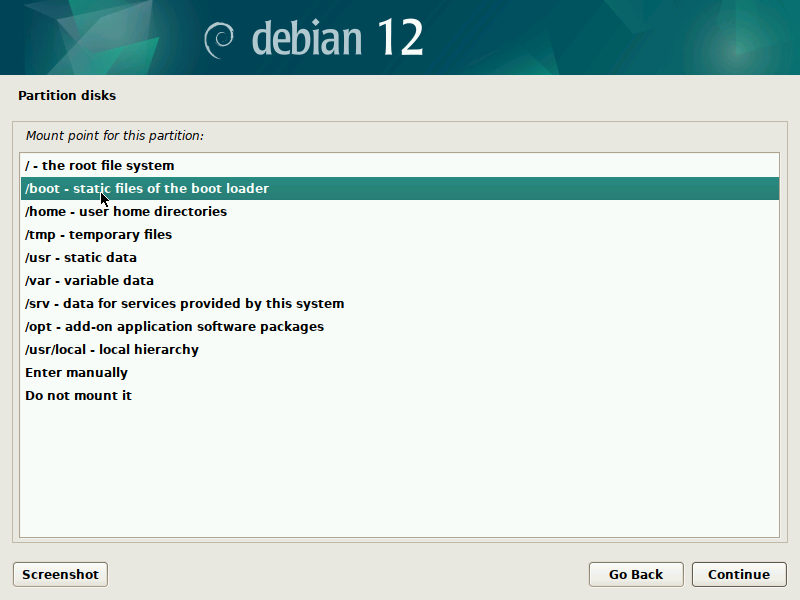Select /var variable data option
The height and width of the screenshot is (600, 800).
tap(399, 280)
